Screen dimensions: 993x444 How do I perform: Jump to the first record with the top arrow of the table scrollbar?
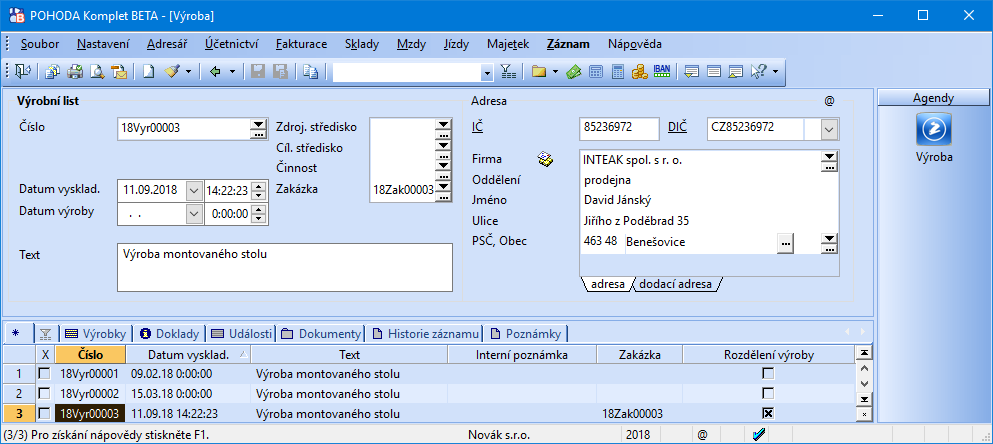[864, 352]
